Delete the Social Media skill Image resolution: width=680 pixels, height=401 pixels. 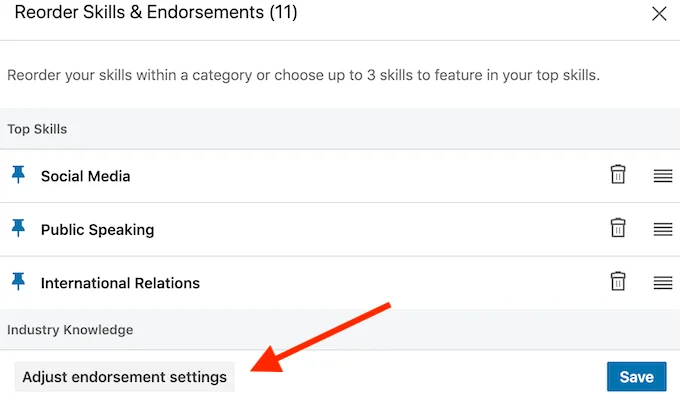[x=618, y=175]
